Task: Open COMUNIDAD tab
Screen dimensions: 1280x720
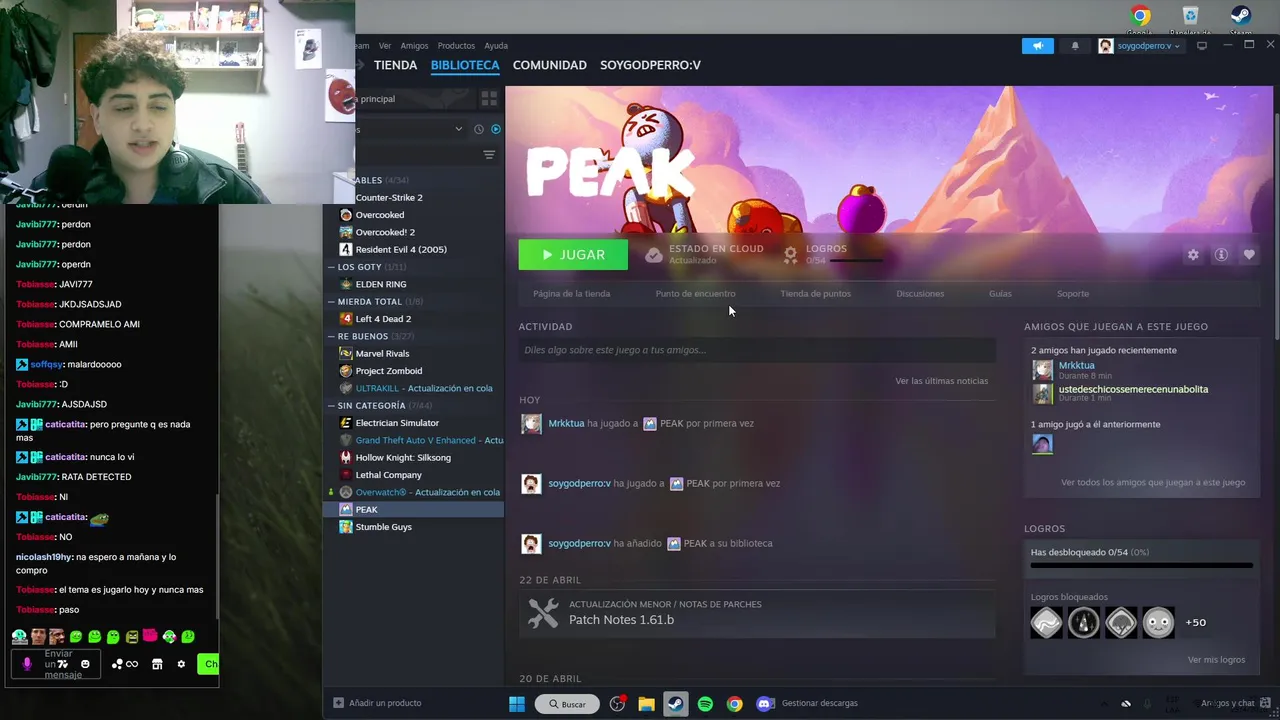Action: [550, 65]
